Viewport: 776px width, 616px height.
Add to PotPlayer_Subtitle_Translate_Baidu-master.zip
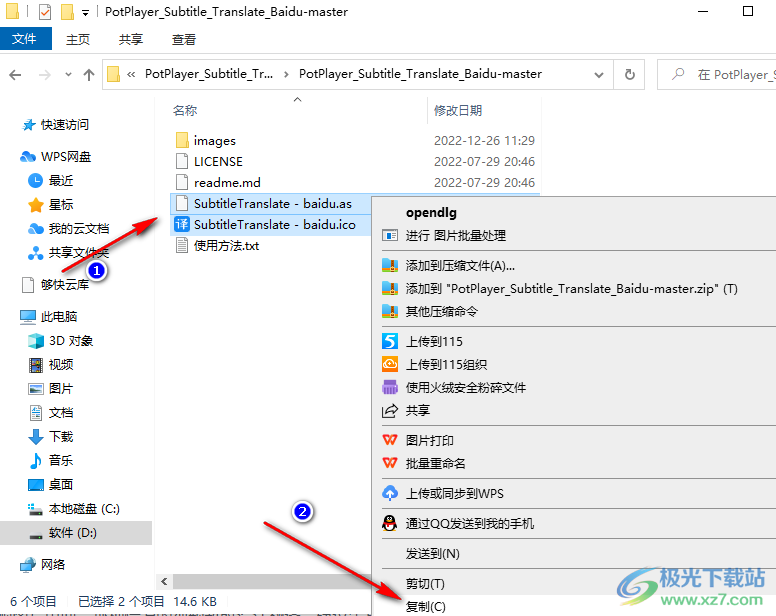(x=571, y=288)
